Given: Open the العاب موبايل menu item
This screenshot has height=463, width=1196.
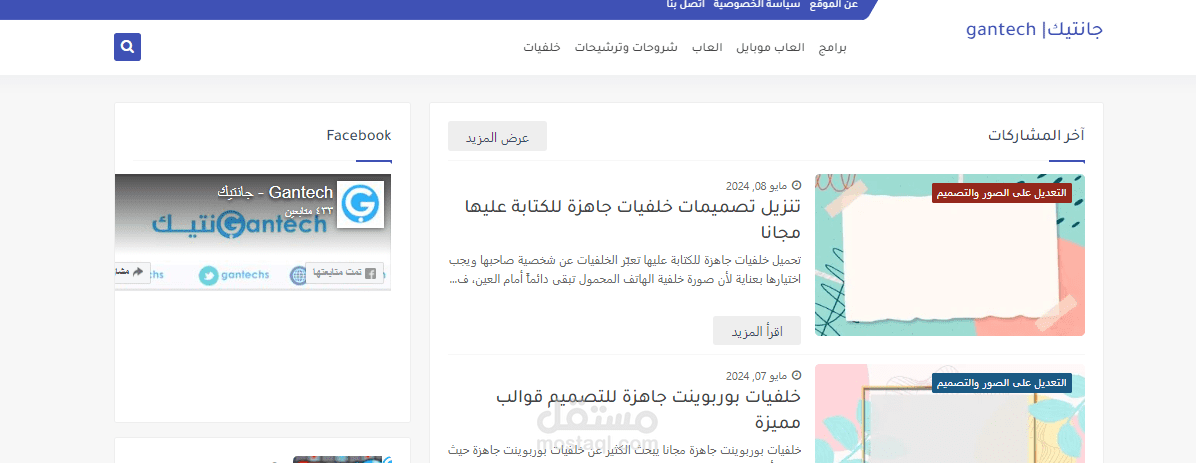Looking at the screenshot, I should click(770, 47).
